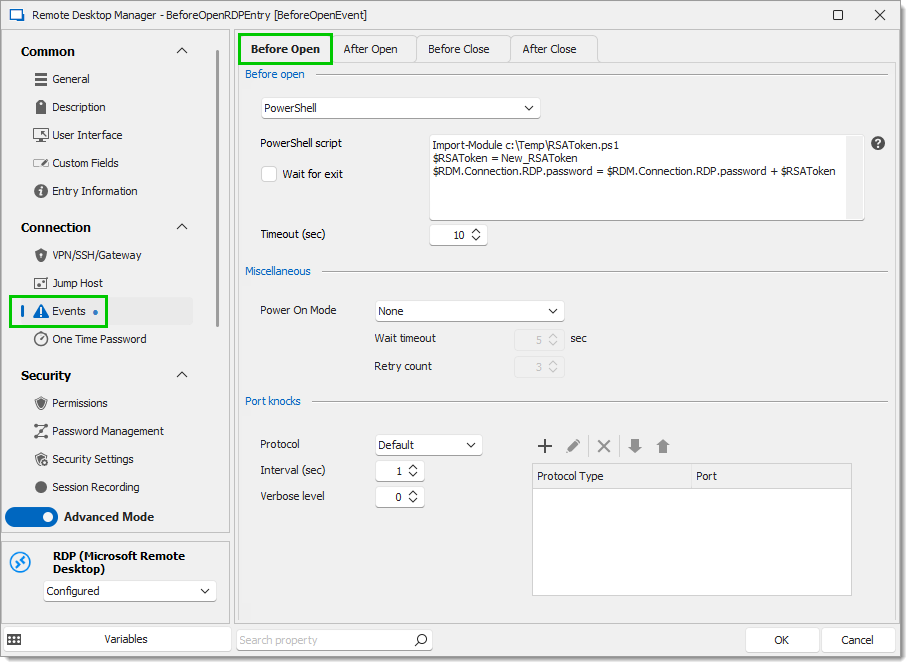This screenshot has width=911, height=667.
Task: Open the Configured RDP dropdown
Action: [130, 591]
